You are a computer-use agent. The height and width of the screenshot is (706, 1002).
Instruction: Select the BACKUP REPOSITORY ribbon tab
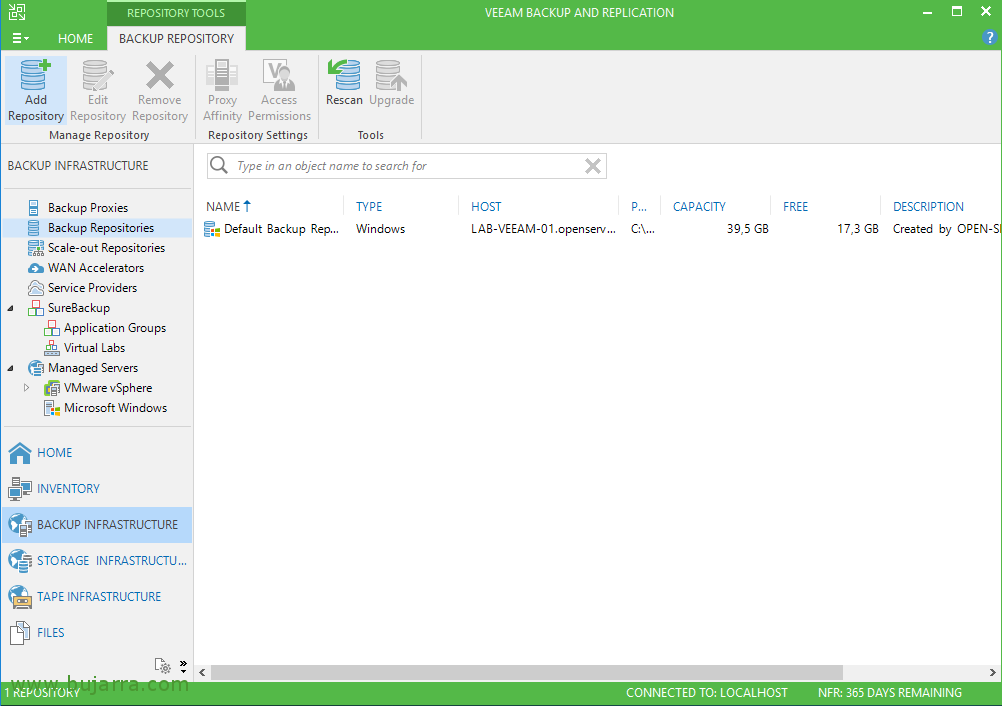click(176, 38)
